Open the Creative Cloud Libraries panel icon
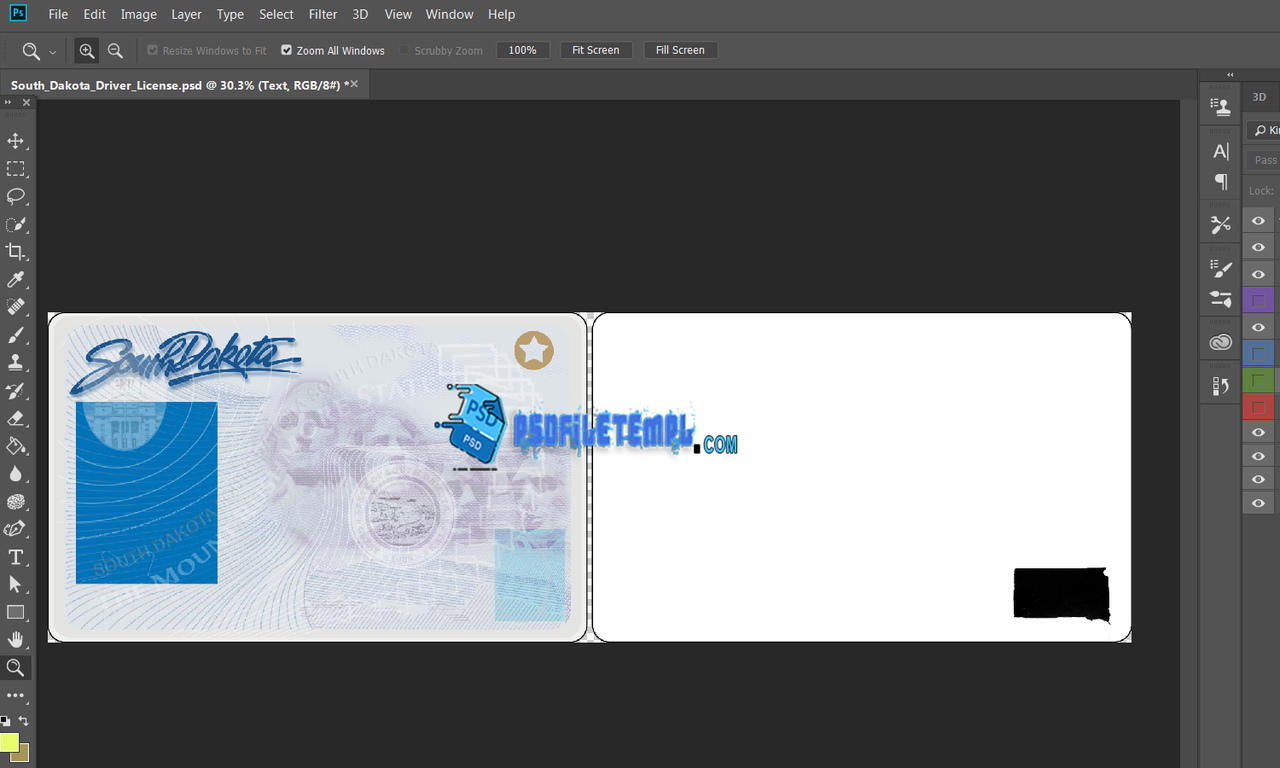The width and height of the screenshot is (1280, 768). pos(1220,342)
